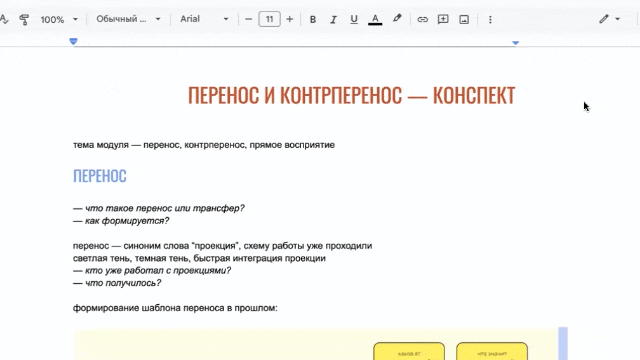Increase font size with plus button
Image resolution: width=640 pixels, height=360 pixels.
(289, 19)
